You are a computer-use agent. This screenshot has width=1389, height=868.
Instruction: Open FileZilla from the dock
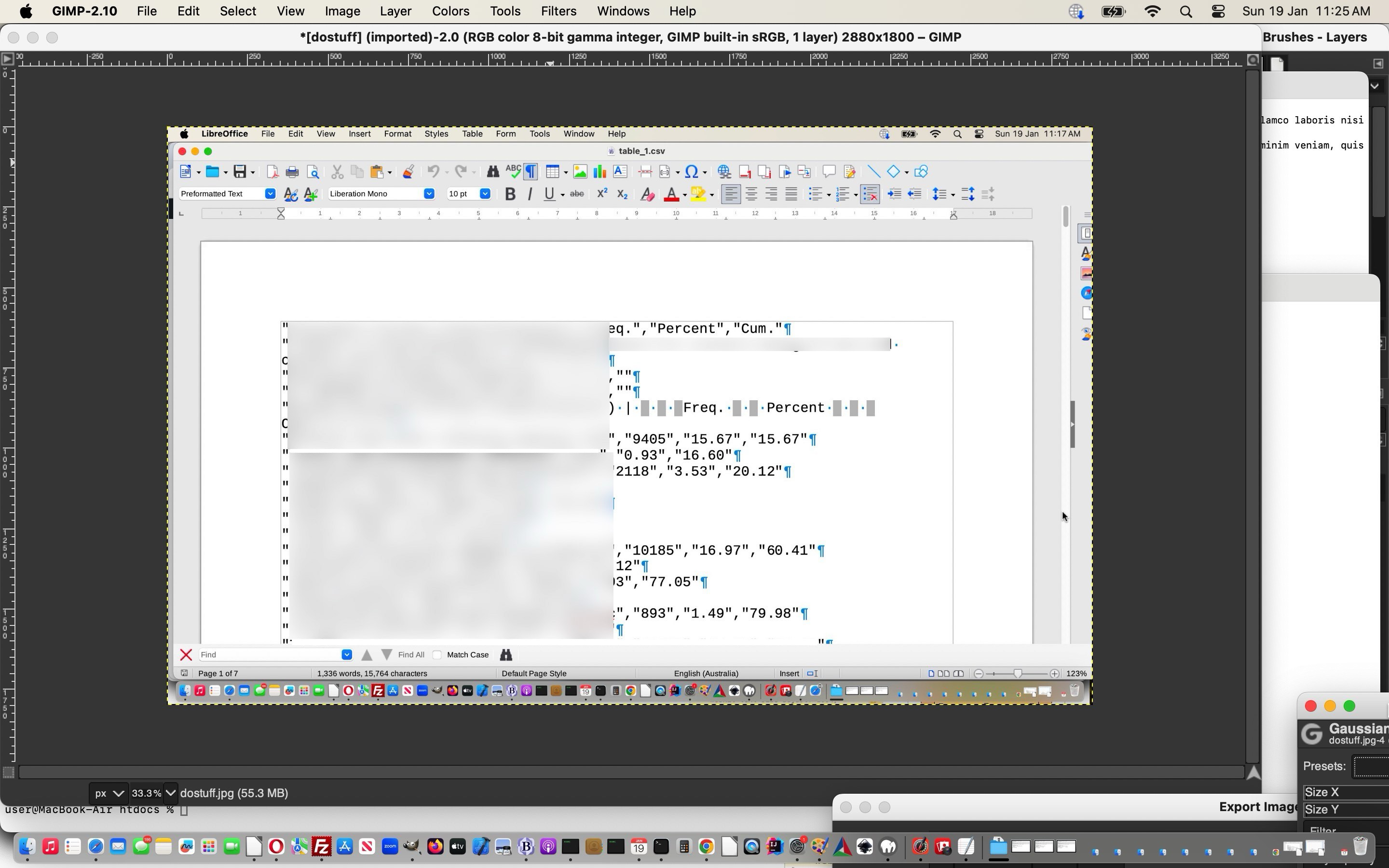pos(322,846)
